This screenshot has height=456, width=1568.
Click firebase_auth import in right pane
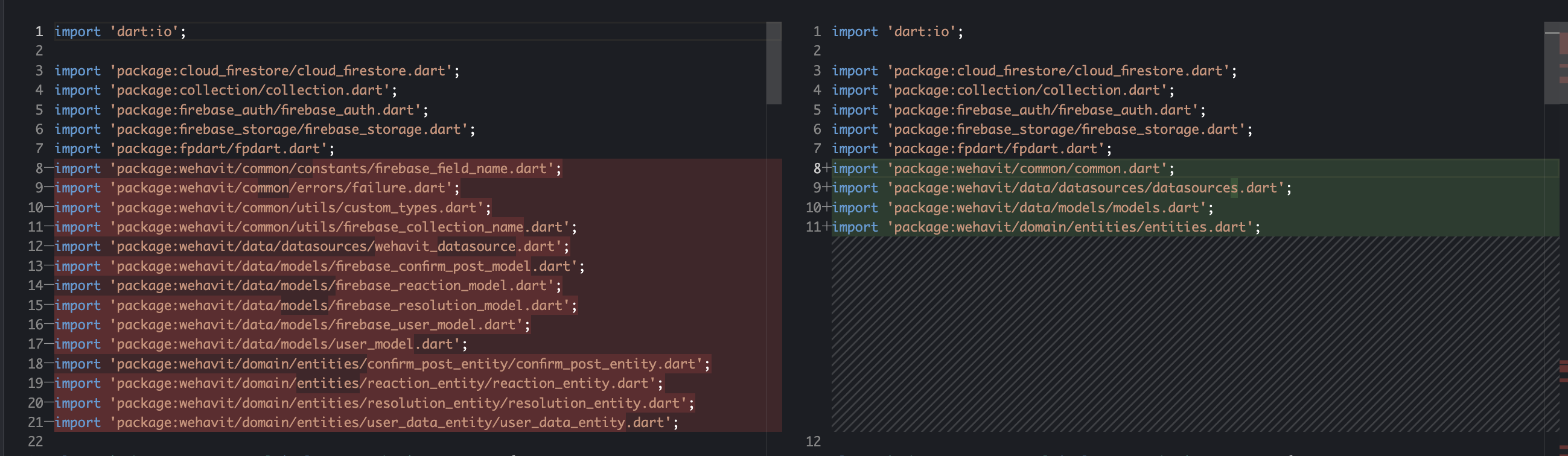[1019, 110]
